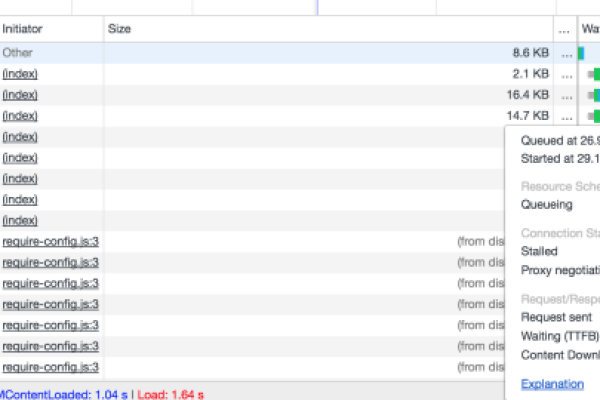The image size is (600, 400).
Task: Click the ellipsis column header
Action: pos(567,30)
